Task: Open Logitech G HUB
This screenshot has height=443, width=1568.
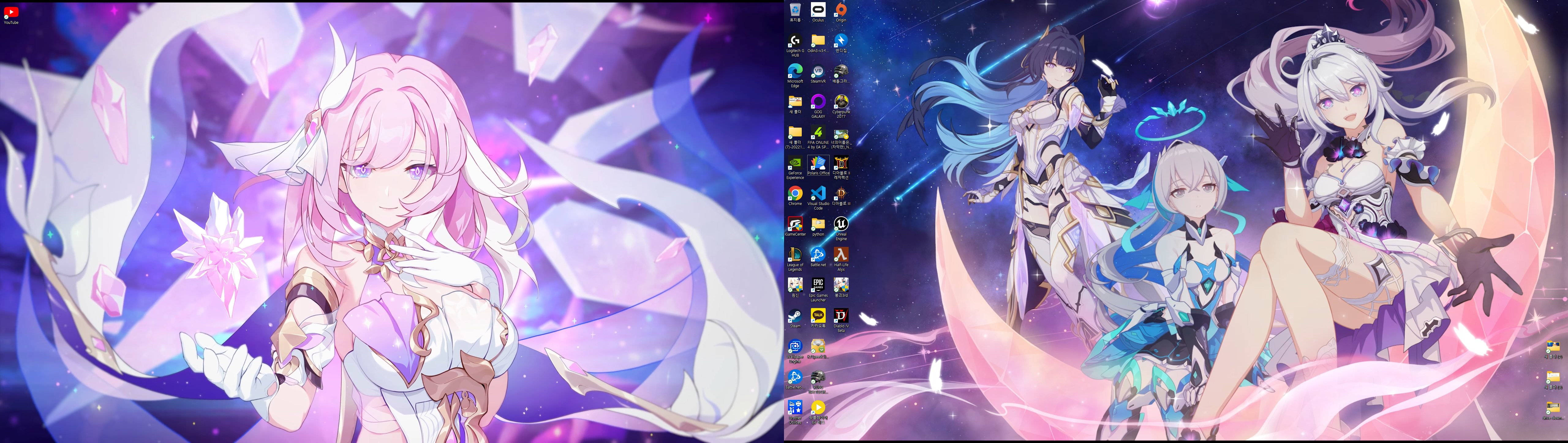Action: pos(794,41)
